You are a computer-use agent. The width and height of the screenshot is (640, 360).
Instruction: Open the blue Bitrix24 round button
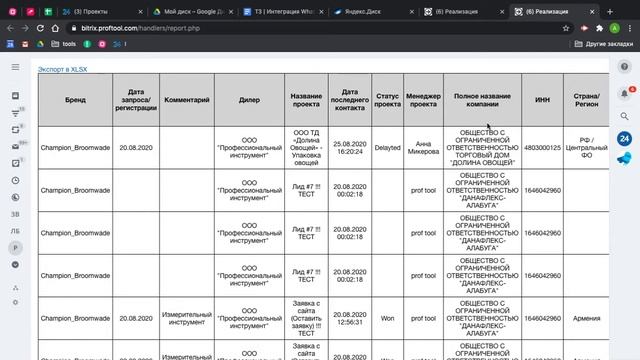coord(624,139)
